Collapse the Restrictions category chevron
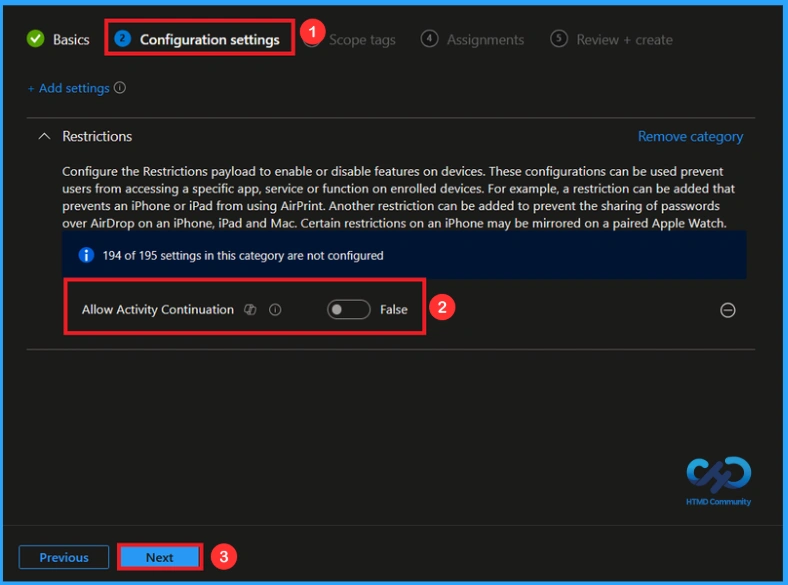 pyautogui.click(x=44, y=136)
